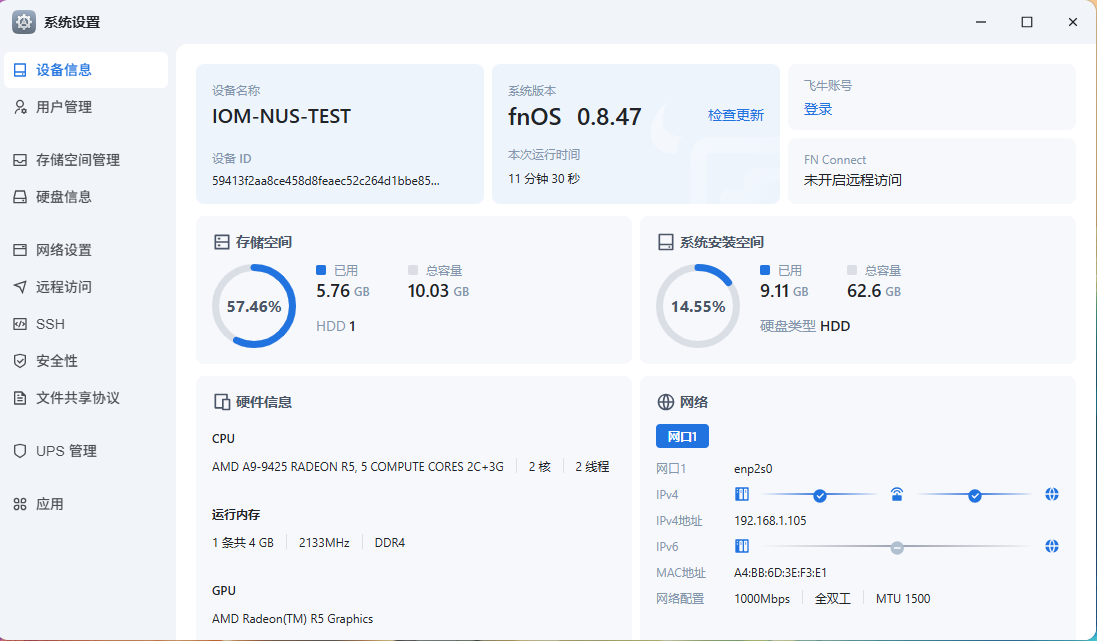Click the AMD A9-9425 CPU model text
Screen dimensions: 1097x641
358,467
